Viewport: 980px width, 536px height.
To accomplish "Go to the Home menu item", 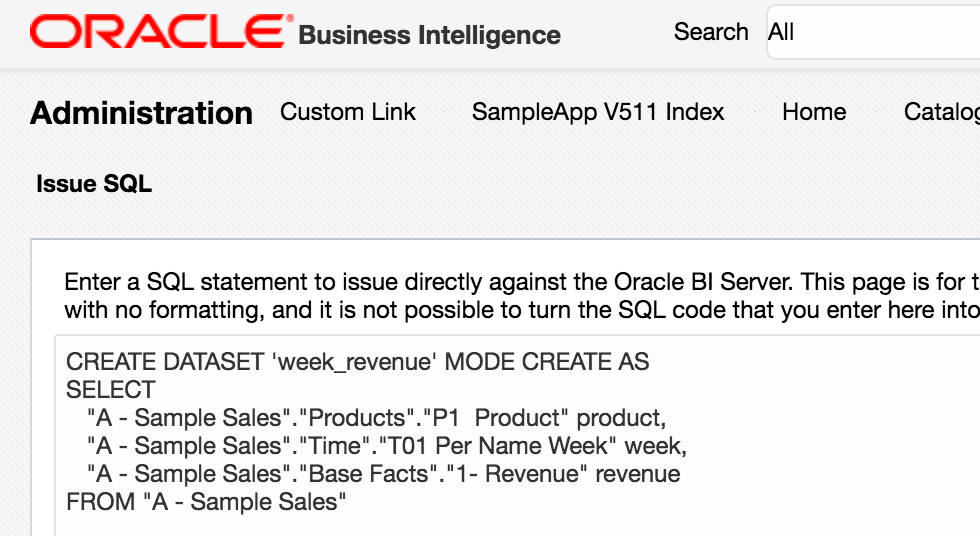I will coord(814,112).
